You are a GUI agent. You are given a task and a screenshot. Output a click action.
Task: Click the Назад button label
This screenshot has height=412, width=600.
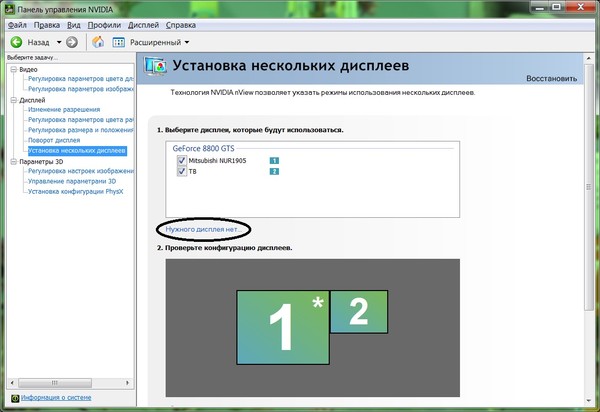point(38,42)
